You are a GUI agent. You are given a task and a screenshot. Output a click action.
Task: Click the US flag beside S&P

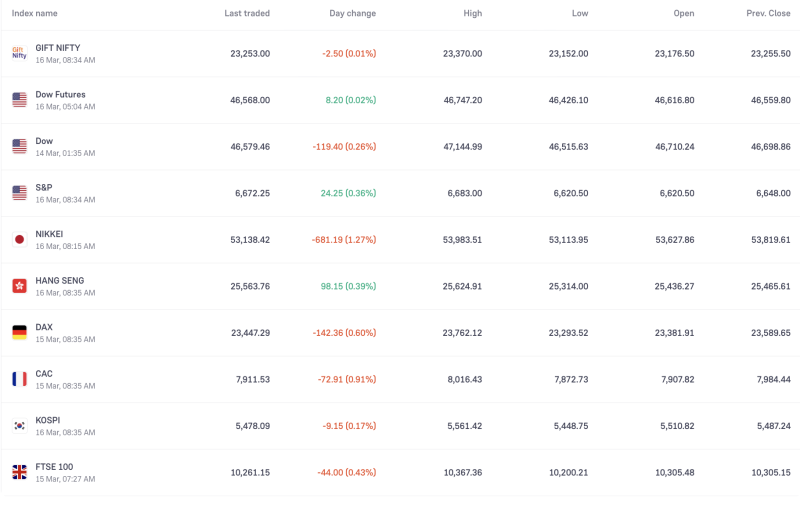(19, 193)
